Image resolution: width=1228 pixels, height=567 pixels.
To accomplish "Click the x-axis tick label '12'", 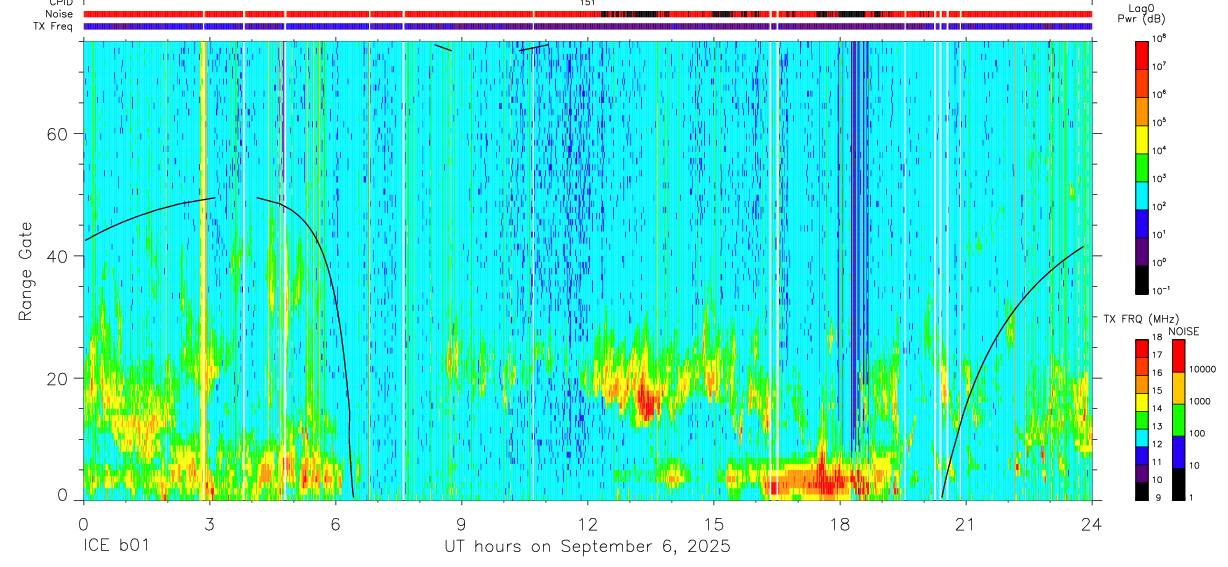I will (x=587, y=524).
